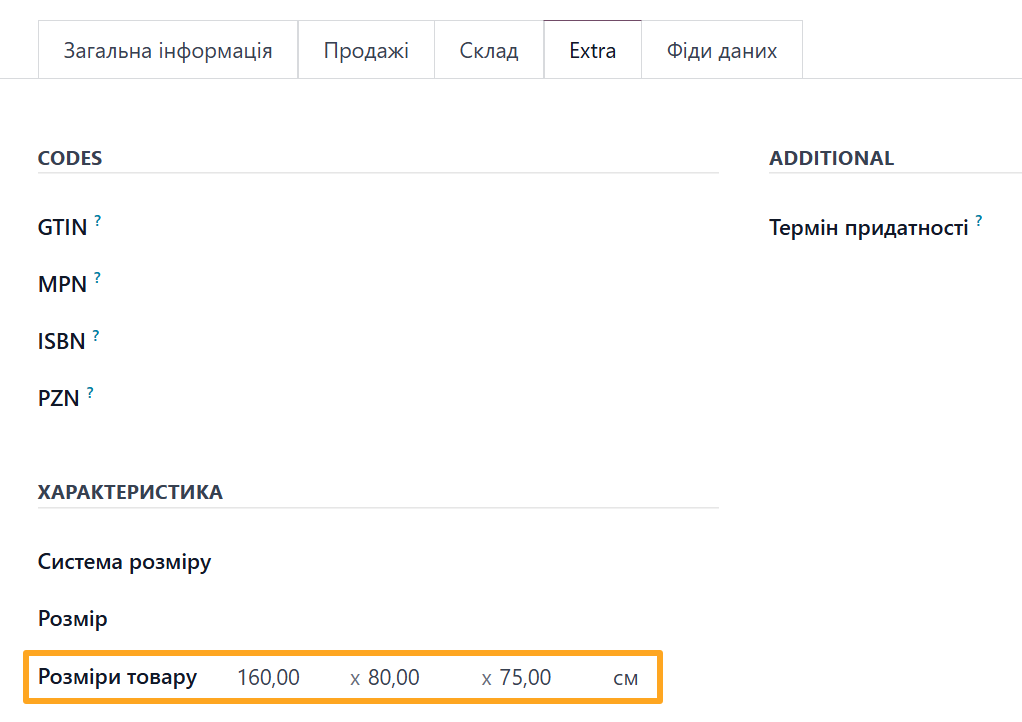Image resolution: width=1022 pixels, height=722 pixels.
Task: Open the MPN help tooltip icon
Action: click(97, 277)
